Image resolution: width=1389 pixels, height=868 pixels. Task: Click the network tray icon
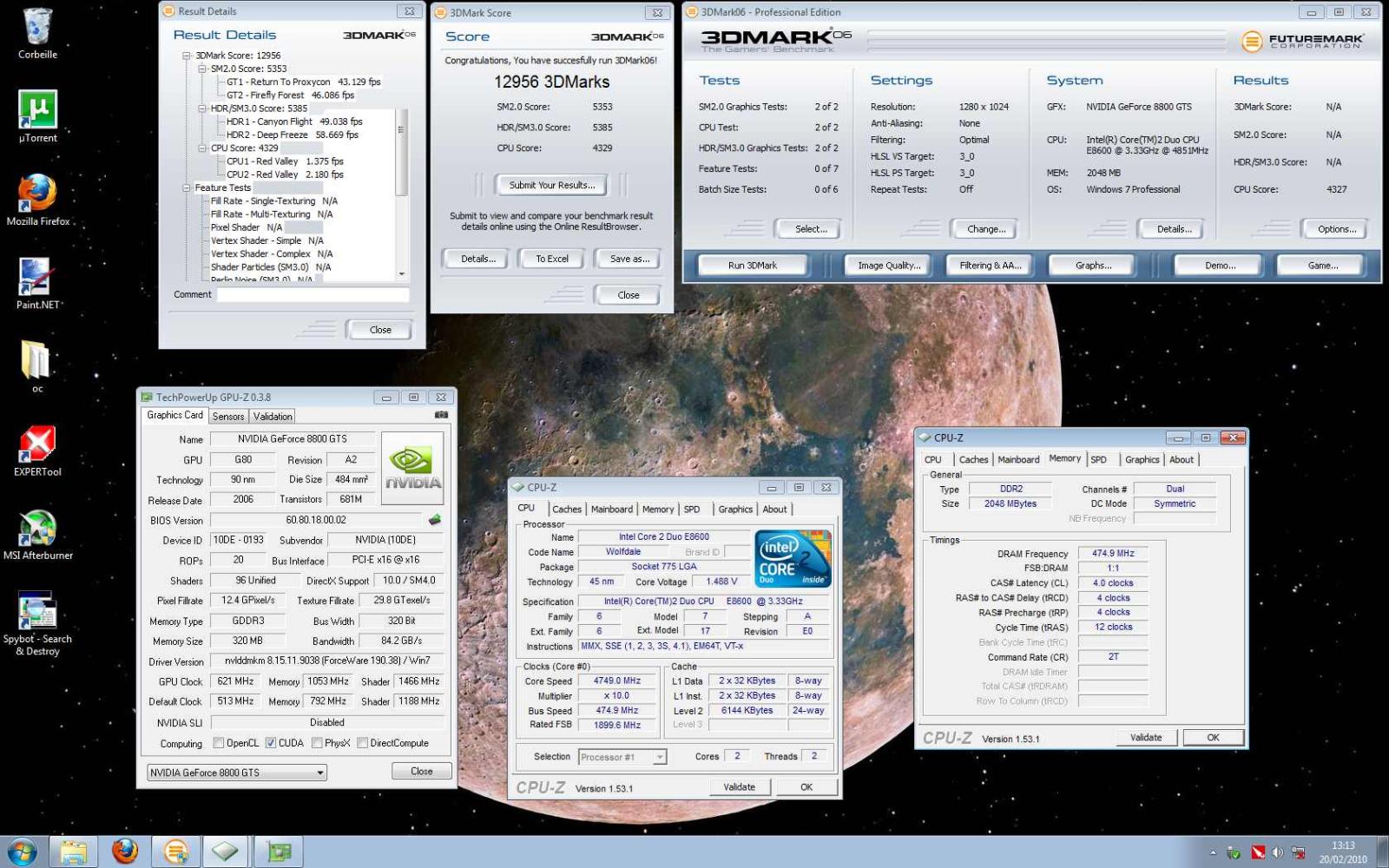tap(1299, 853)
